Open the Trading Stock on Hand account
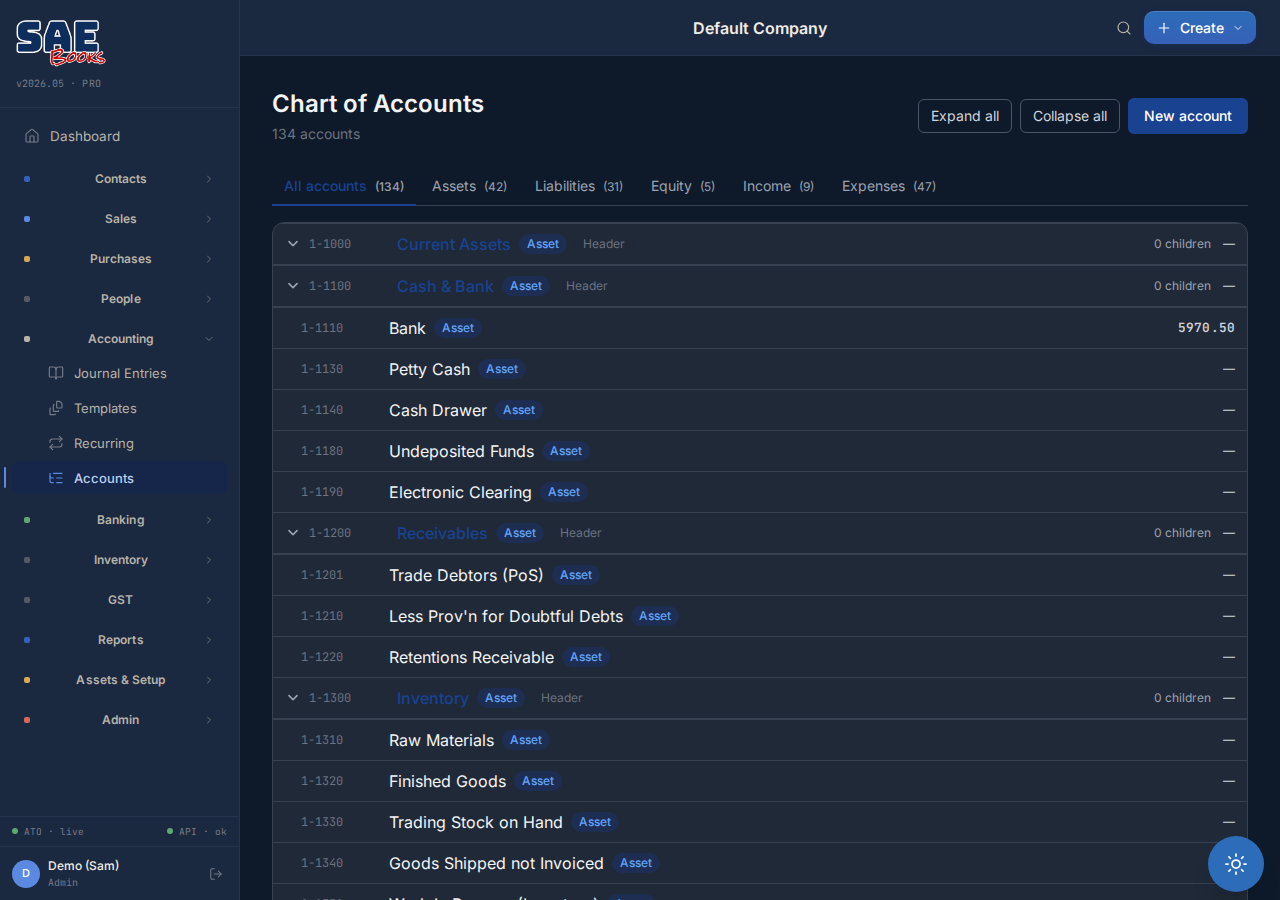The height and width of the screenshot is (900, 1280). tap(760, 822)
